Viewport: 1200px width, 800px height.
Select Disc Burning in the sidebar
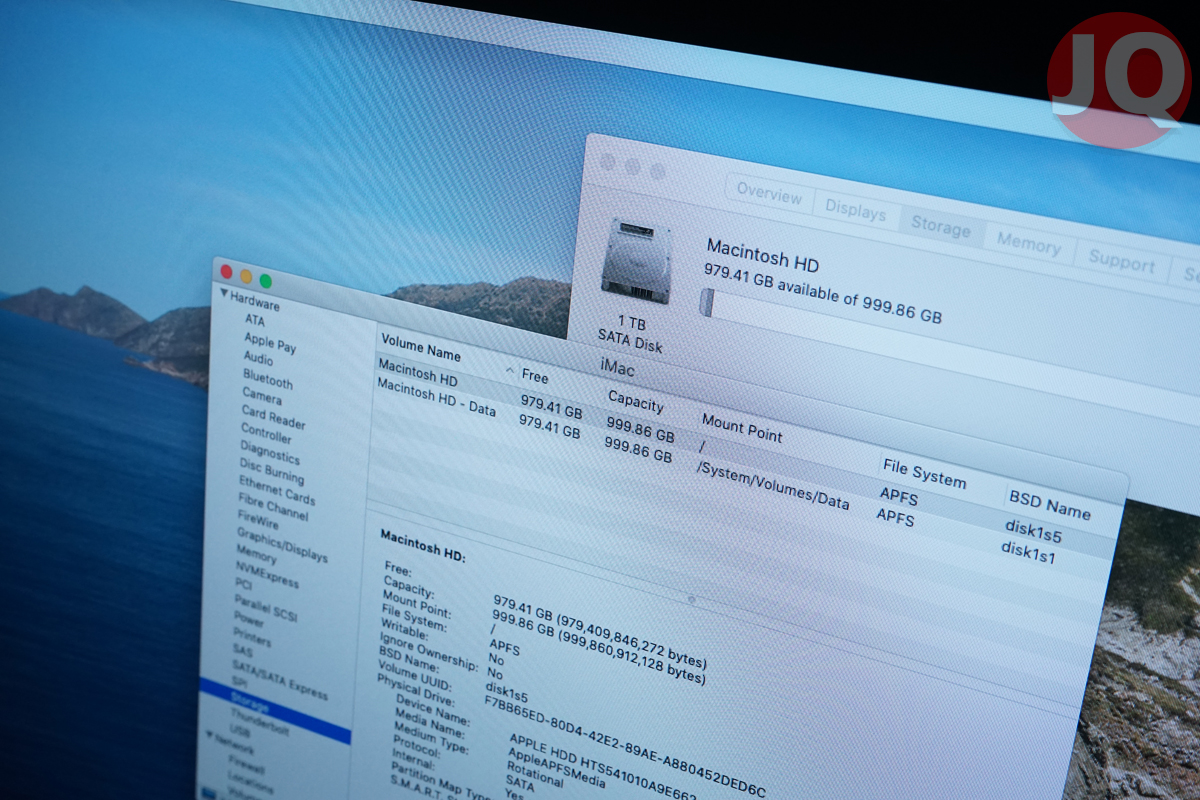271,471
